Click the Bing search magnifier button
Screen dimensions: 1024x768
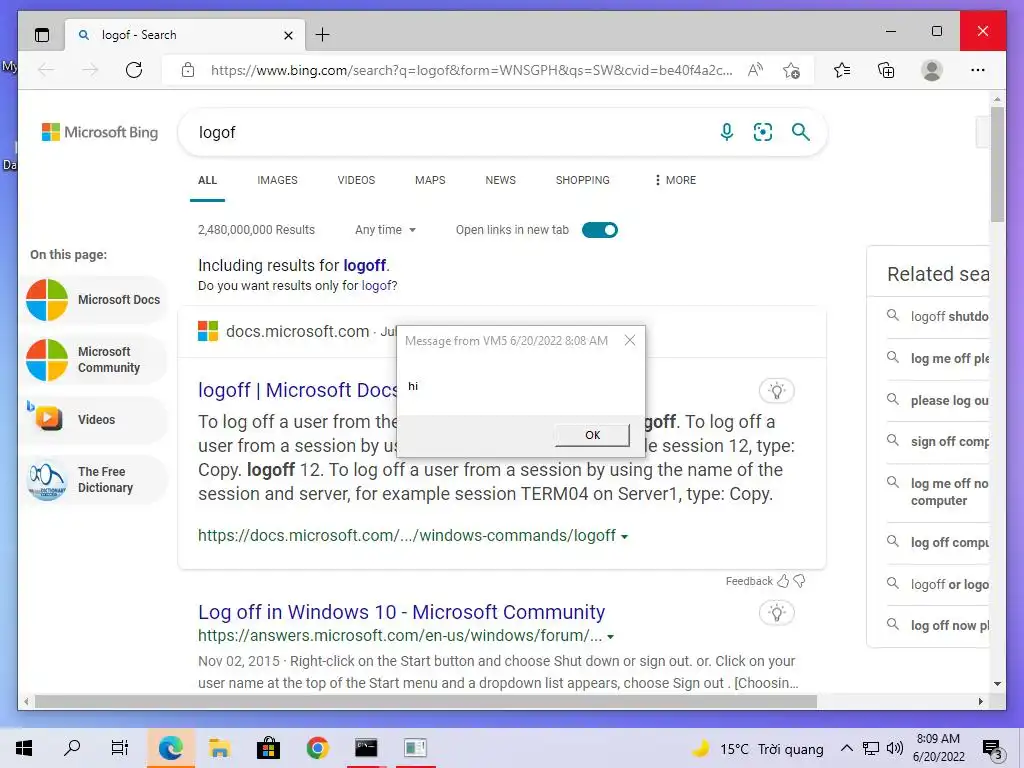801,132
